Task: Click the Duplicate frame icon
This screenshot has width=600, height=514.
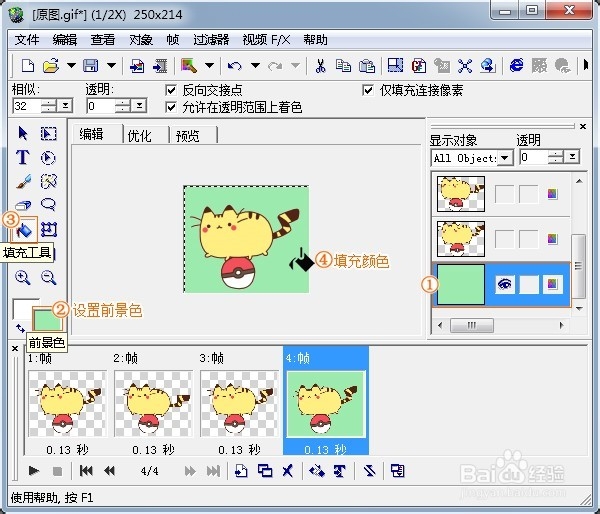Action: click(265, 471)
